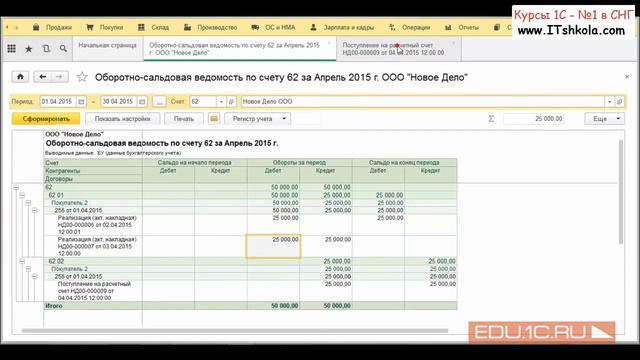Image resolution: width=640 pixels, height=360 pixels.
Task: Open the ОС и НМА section
Action: (x=273, y=27)
